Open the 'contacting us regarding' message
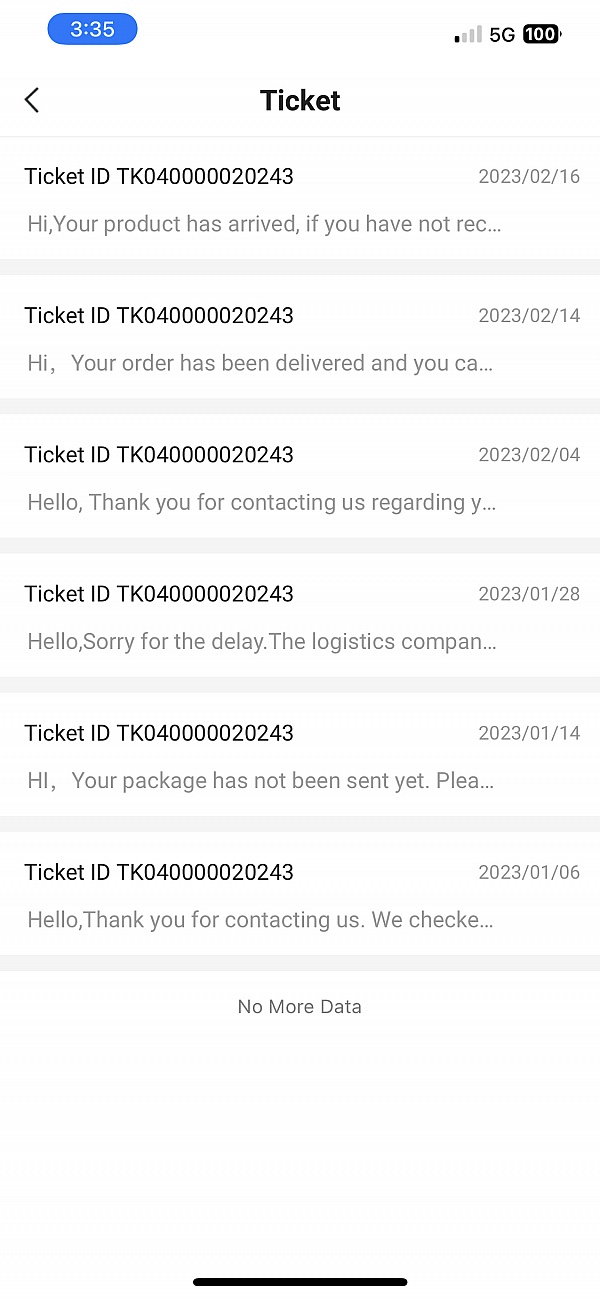 coord(261,502)
